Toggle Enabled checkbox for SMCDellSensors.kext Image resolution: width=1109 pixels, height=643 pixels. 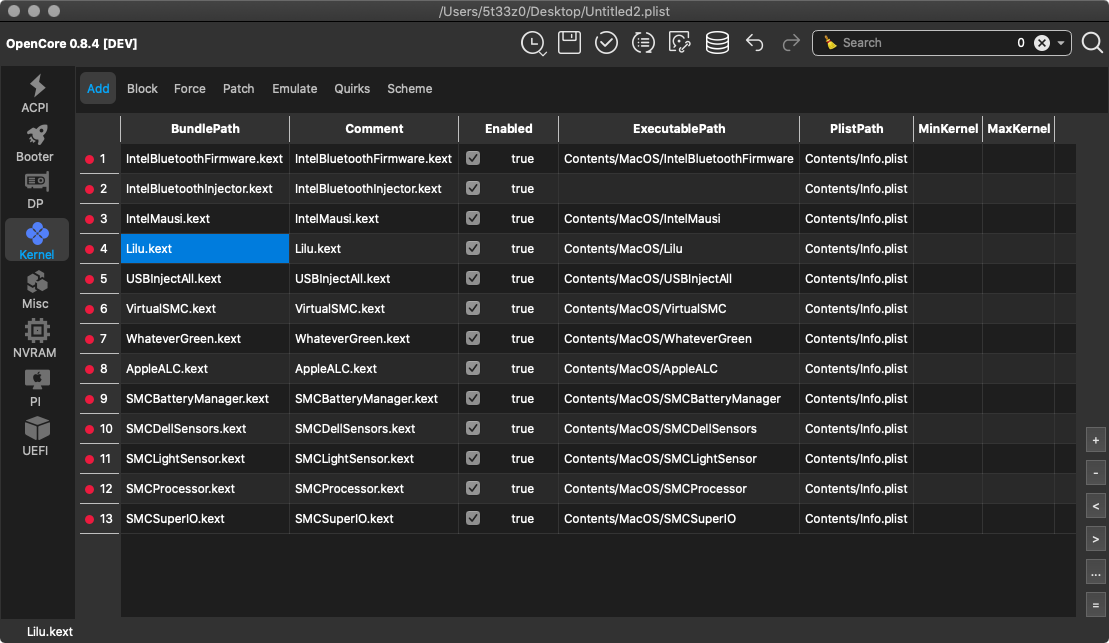(473, 429)
